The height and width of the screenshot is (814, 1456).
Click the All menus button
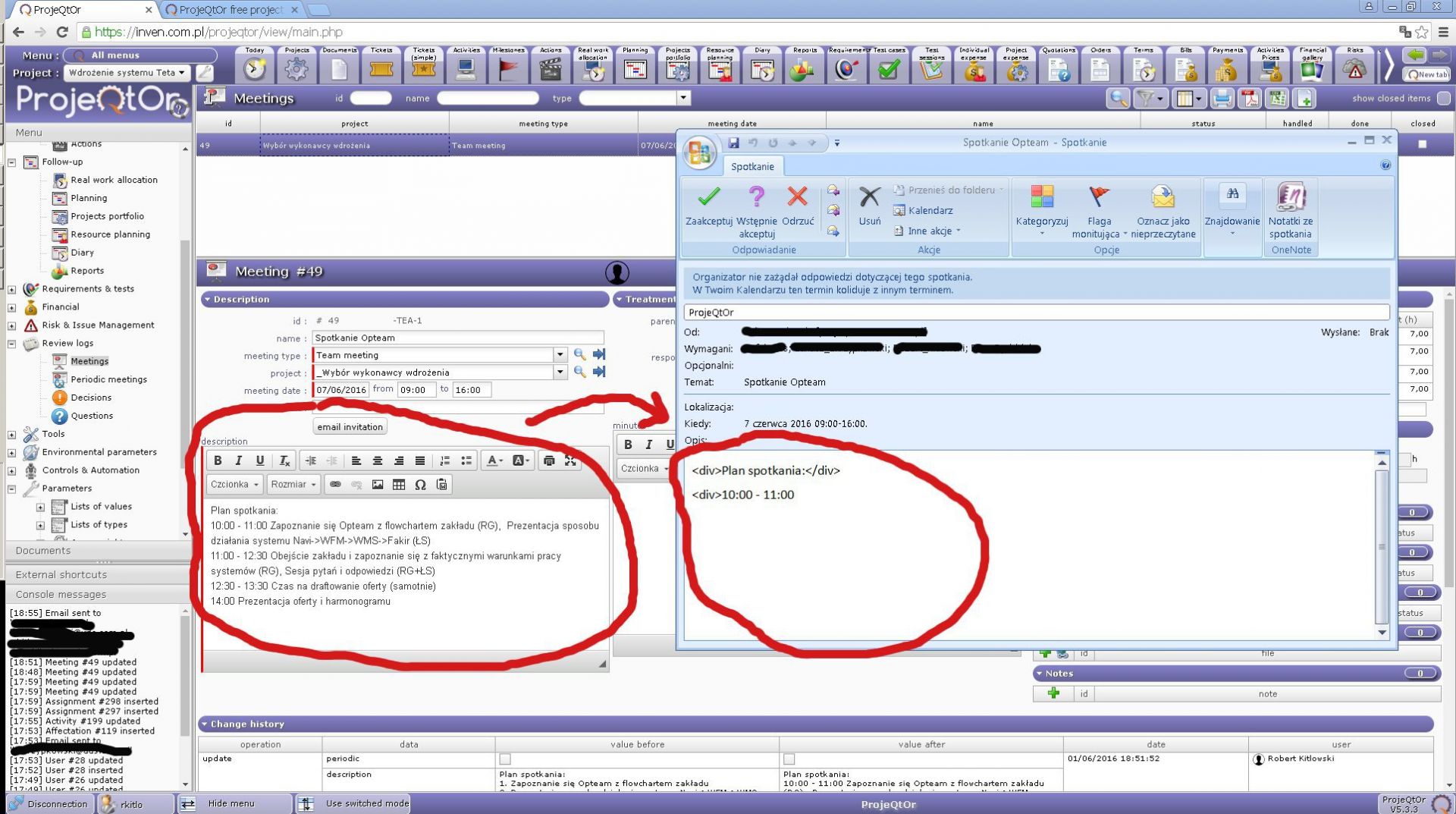pos(141,55)
